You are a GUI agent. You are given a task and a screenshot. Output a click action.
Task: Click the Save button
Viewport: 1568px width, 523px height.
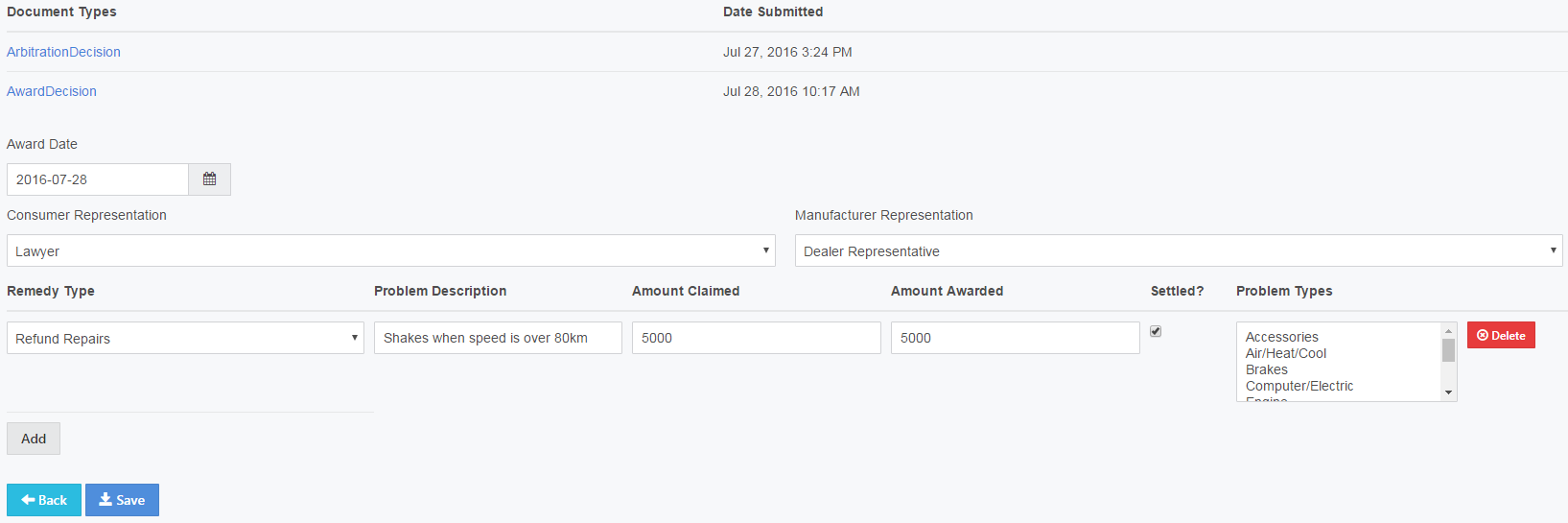pyautogui.click(x=122, y=500)
